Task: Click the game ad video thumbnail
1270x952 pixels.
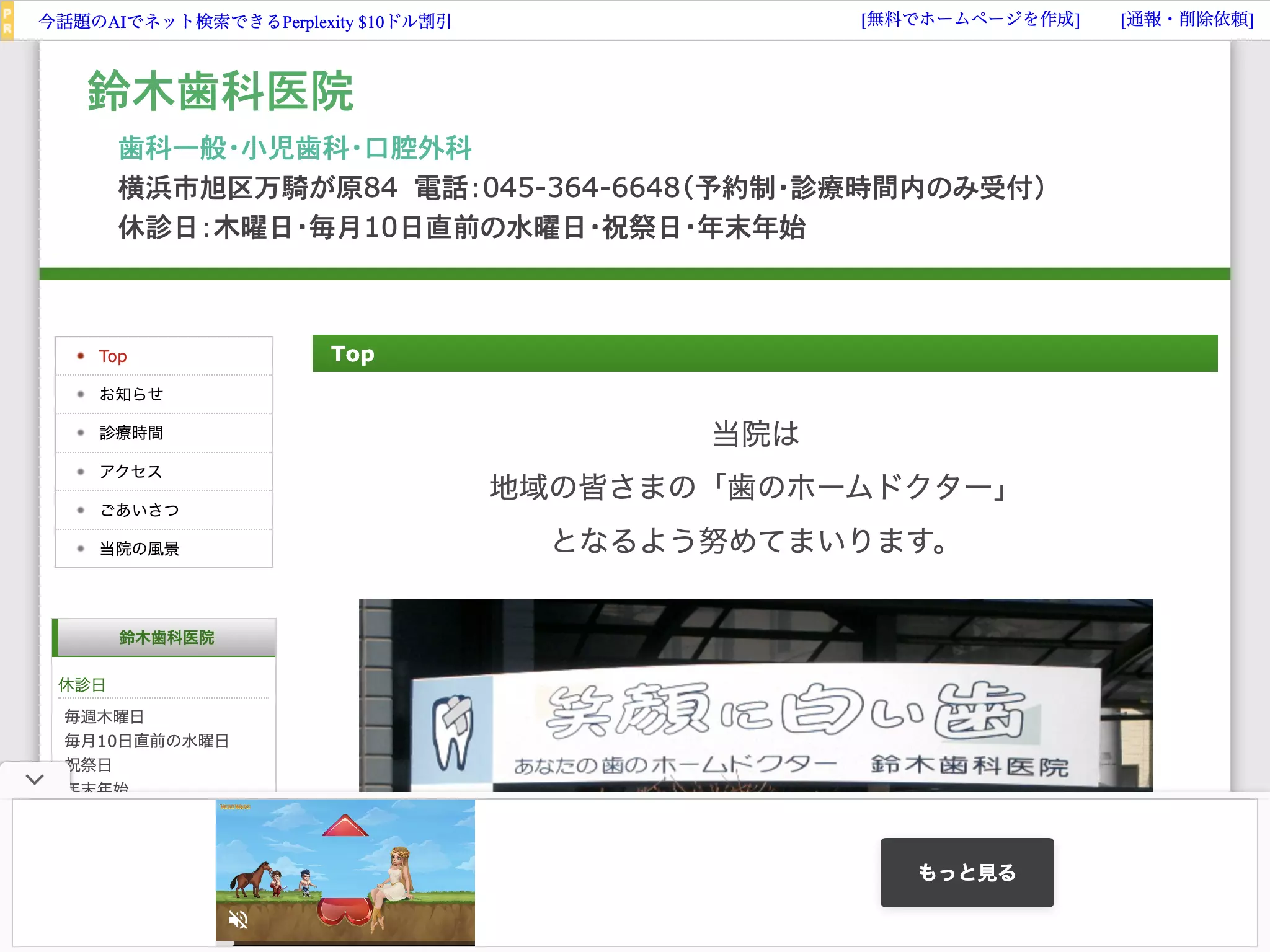Action: tap(345, 872)
